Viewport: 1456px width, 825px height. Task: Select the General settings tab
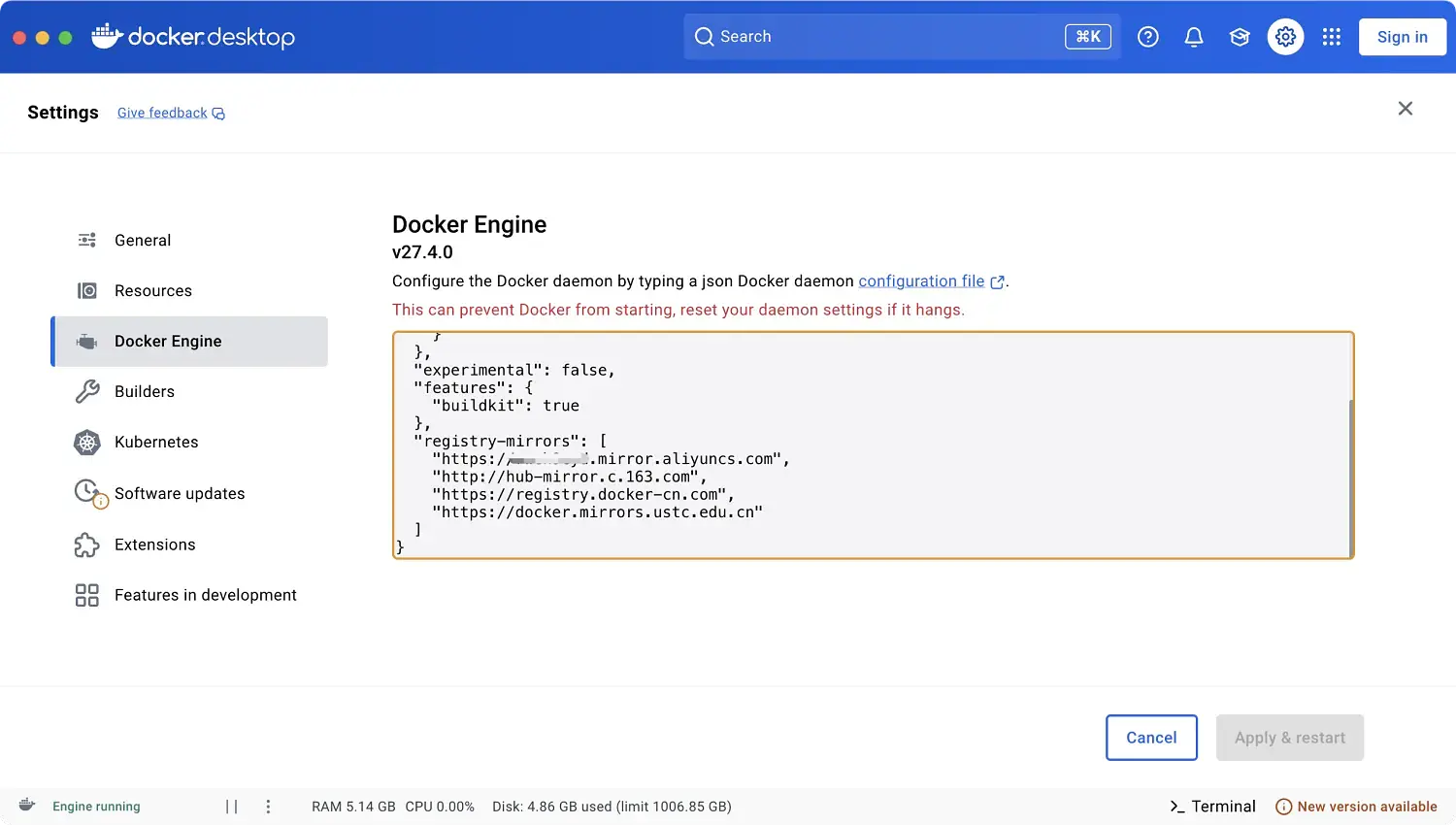[x=143, y=241]
